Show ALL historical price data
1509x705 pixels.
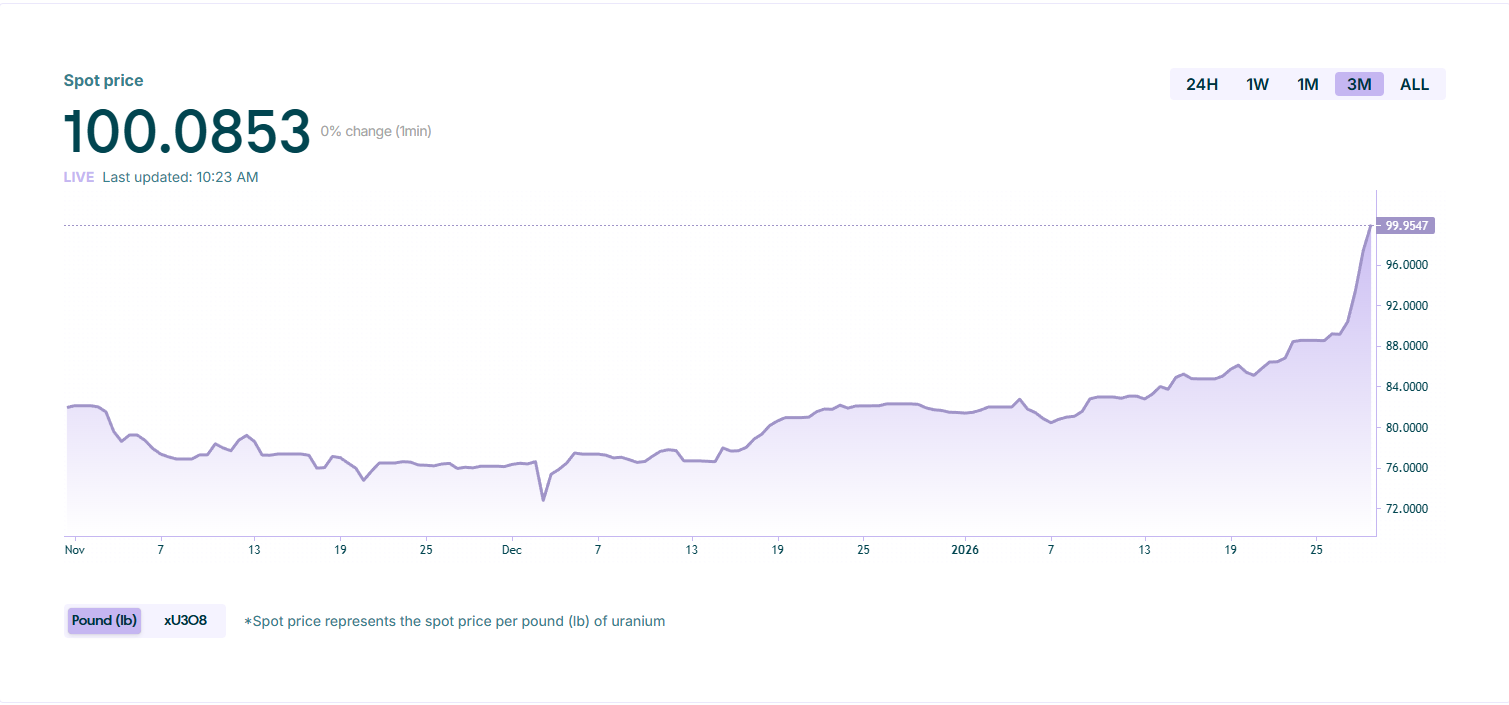click(x=1414, y=84)
